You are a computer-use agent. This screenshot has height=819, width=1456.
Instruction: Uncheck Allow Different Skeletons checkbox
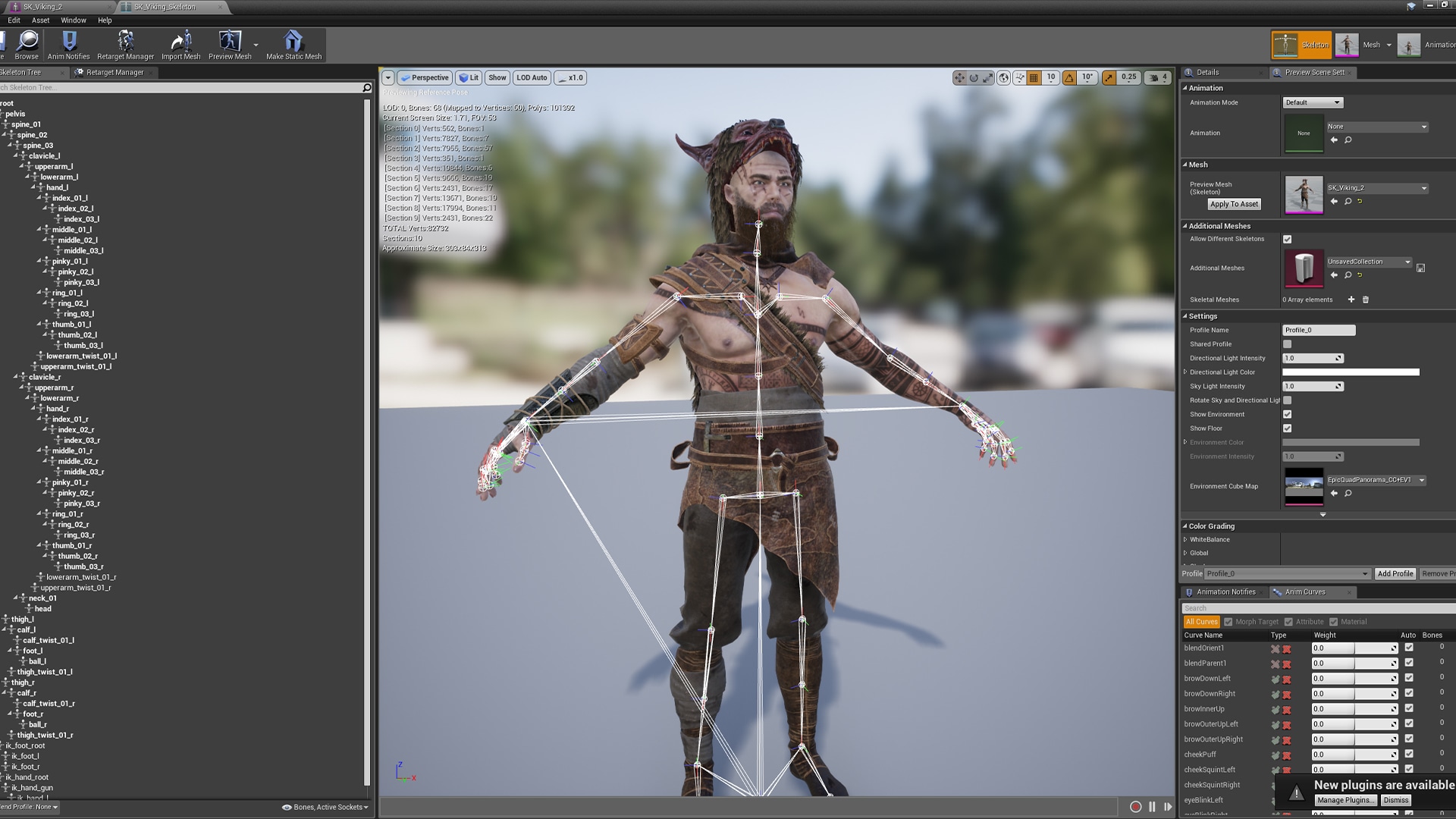coord(1287,239)
